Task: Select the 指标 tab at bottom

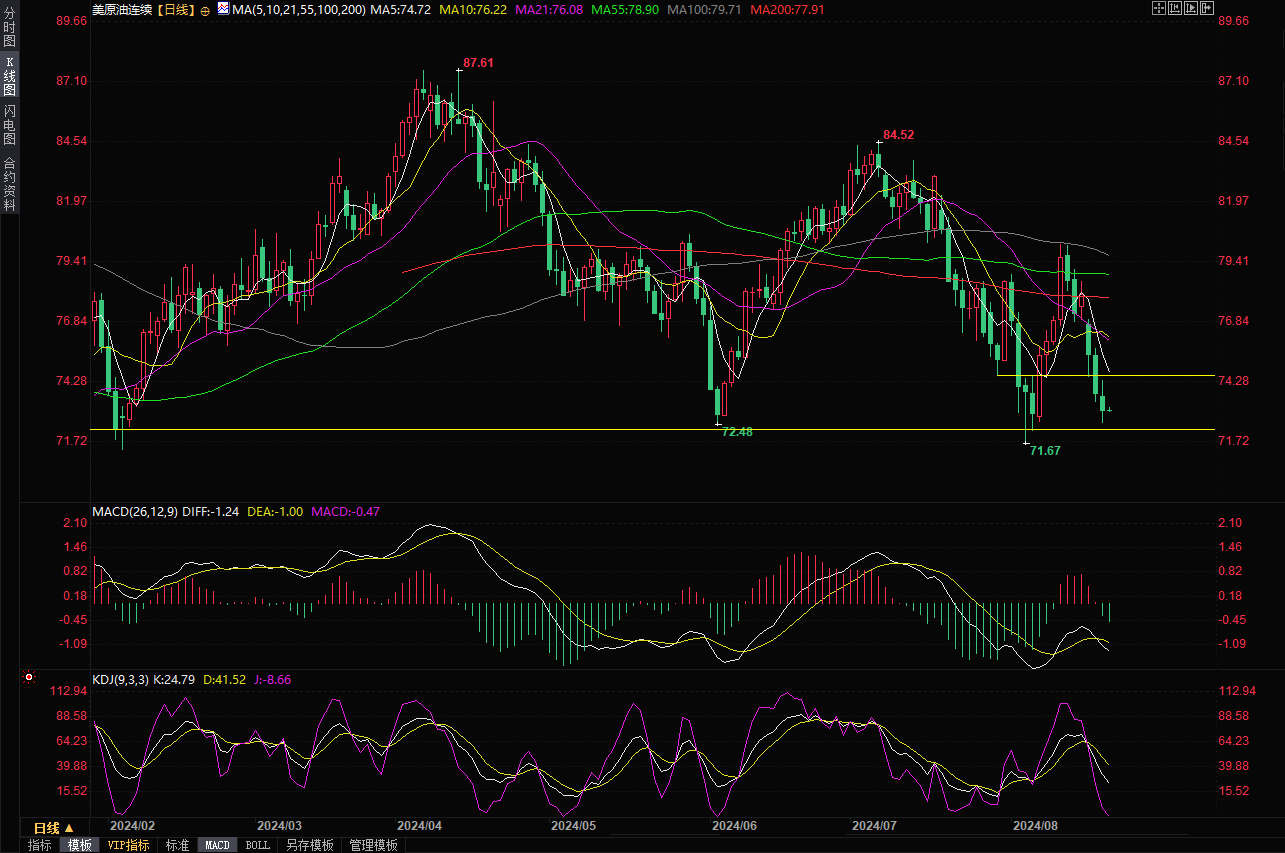Action: click(40, 845)
